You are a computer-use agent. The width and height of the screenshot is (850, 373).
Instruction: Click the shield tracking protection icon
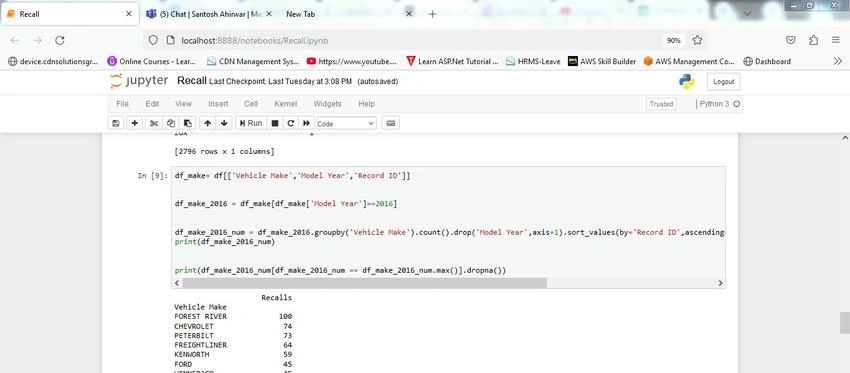153,40
